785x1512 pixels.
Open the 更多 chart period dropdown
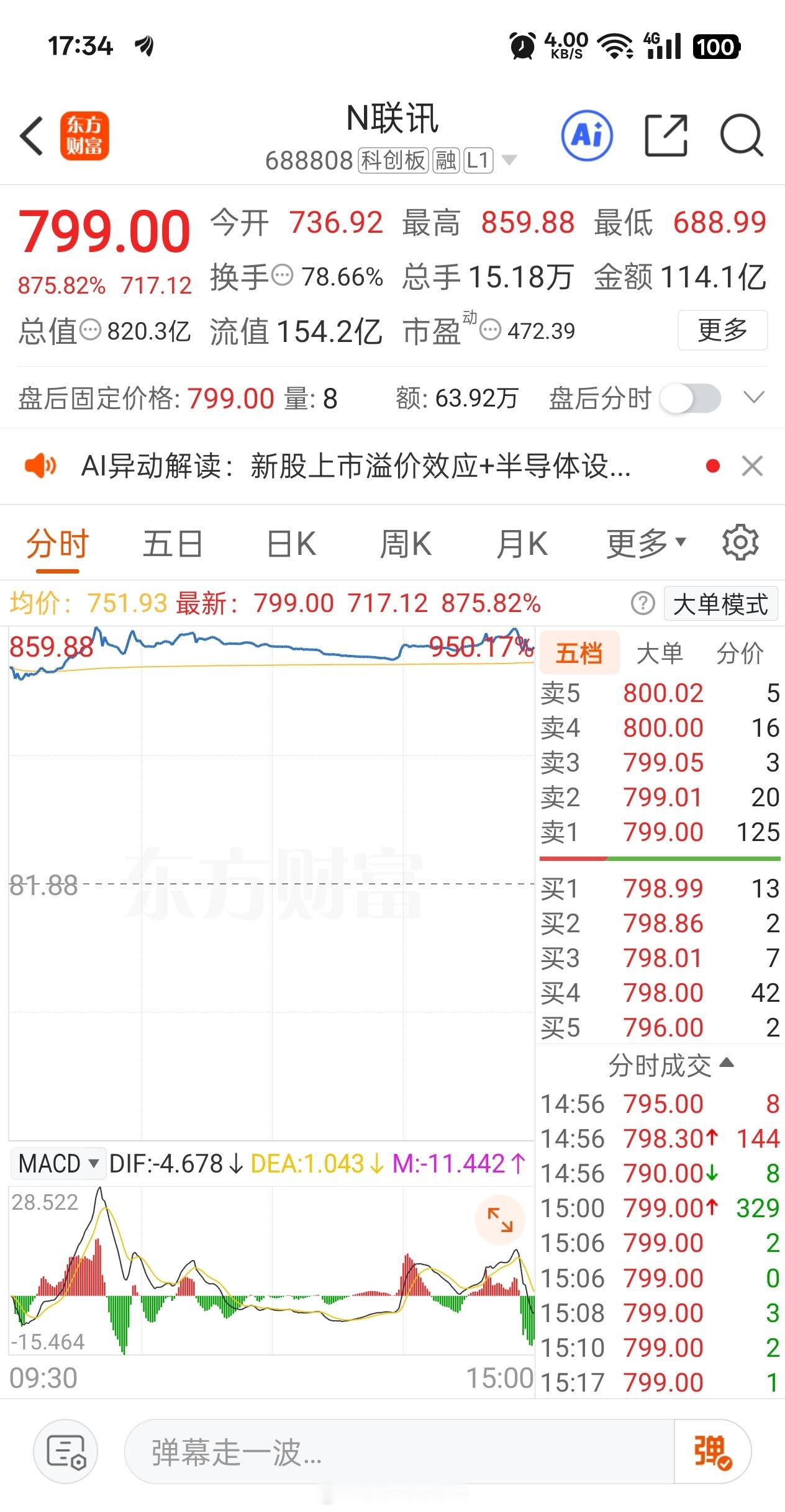(647, 544)
